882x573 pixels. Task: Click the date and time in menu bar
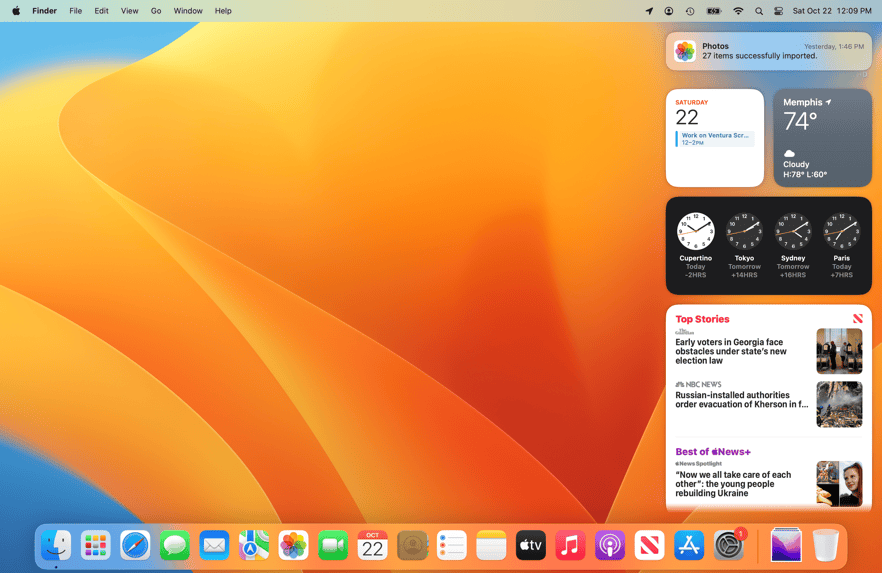pyautogui.click(x=832, y=11)
